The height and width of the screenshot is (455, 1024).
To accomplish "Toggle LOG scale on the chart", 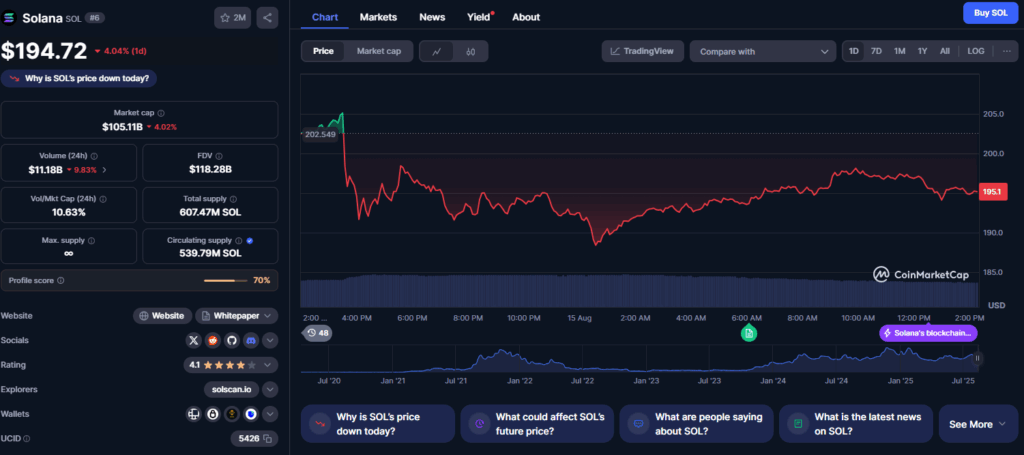I will pos(976,51).
